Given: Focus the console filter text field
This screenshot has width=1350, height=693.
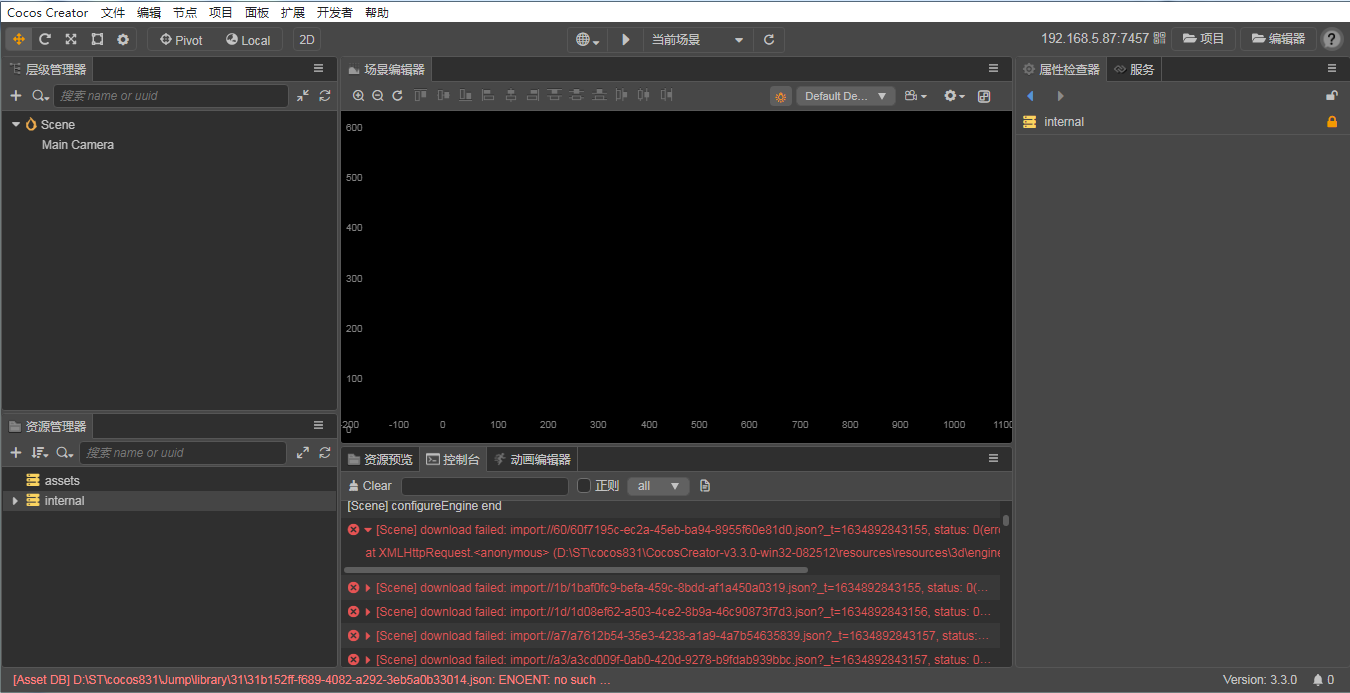Looking at the screenshot, I should 485,486.
